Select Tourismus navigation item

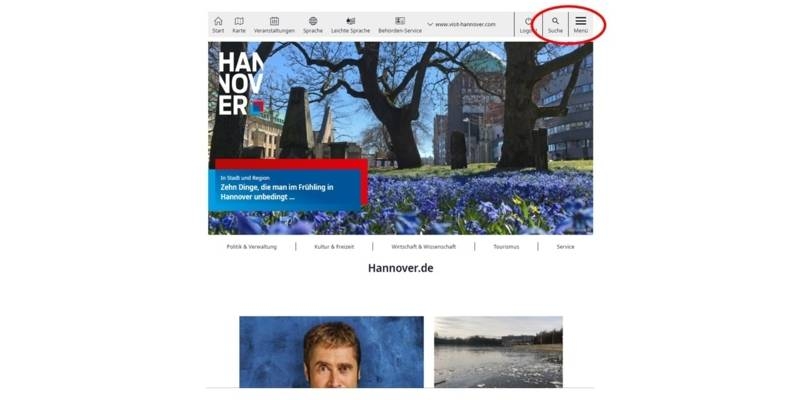tap(506, 246)
